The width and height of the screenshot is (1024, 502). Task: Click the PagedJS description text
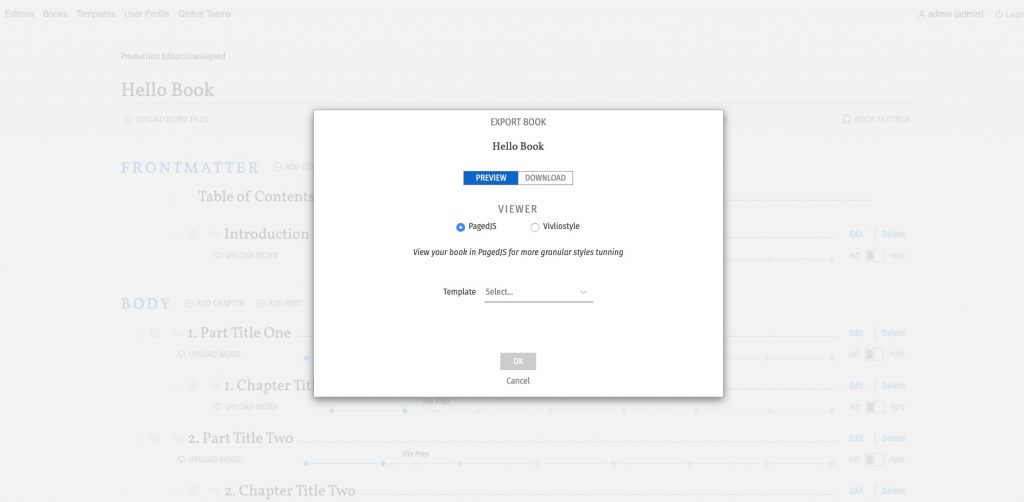click(518, 252)
